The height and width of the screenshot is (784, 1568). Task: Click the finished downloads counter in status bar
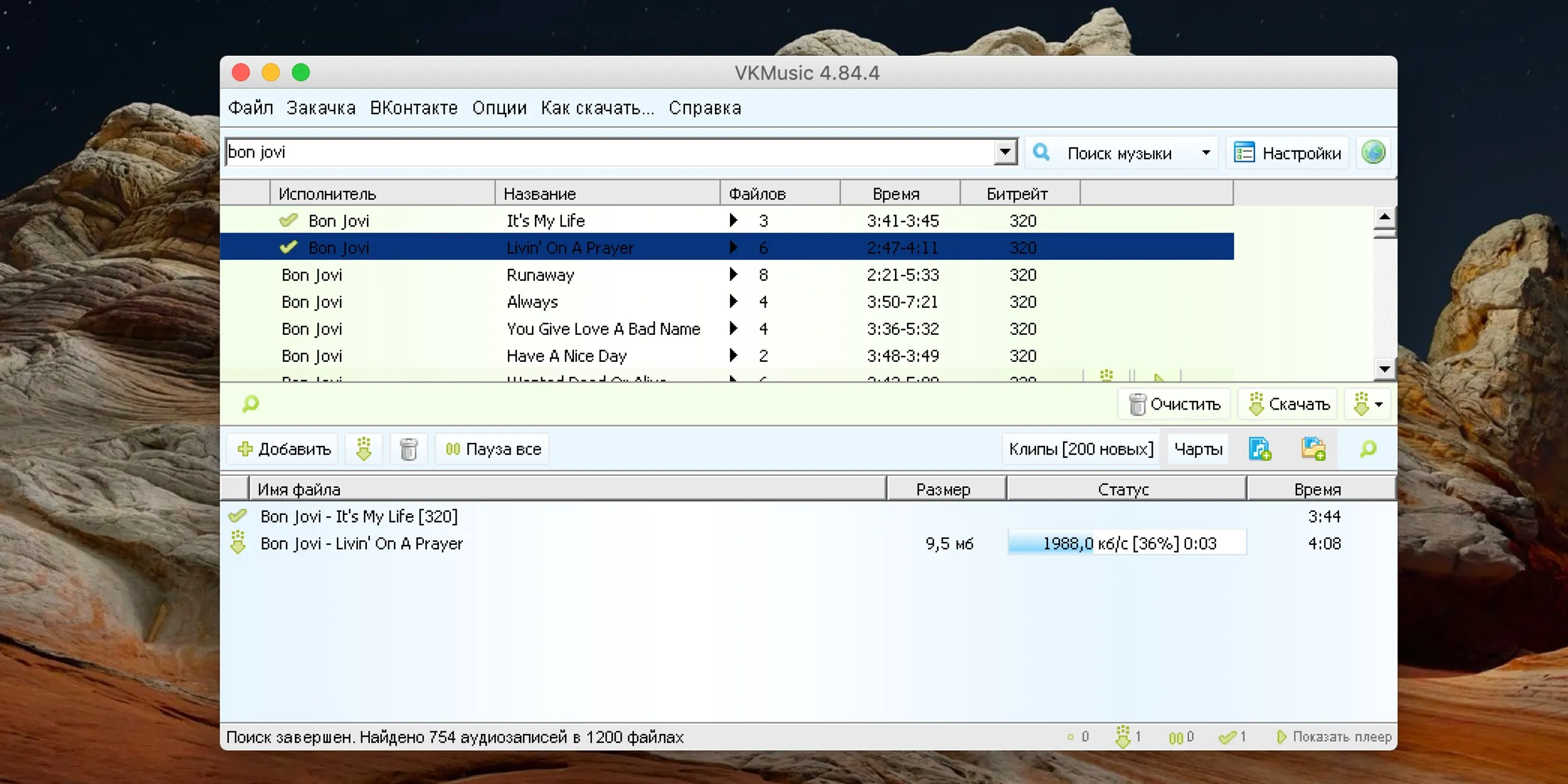pos(1232,737)
